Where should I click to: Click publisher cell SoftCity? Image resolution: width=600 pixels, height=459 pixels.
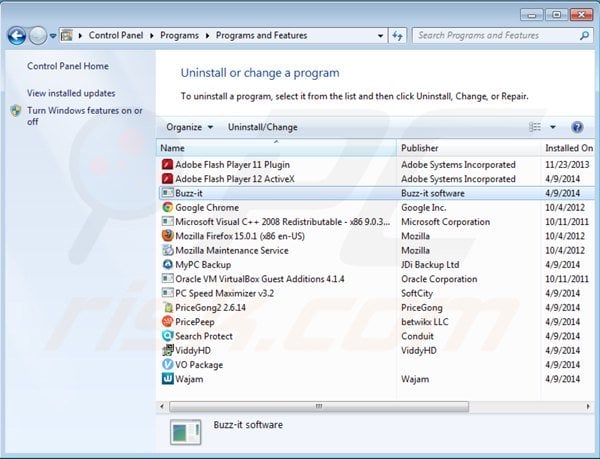click(417, 293)
